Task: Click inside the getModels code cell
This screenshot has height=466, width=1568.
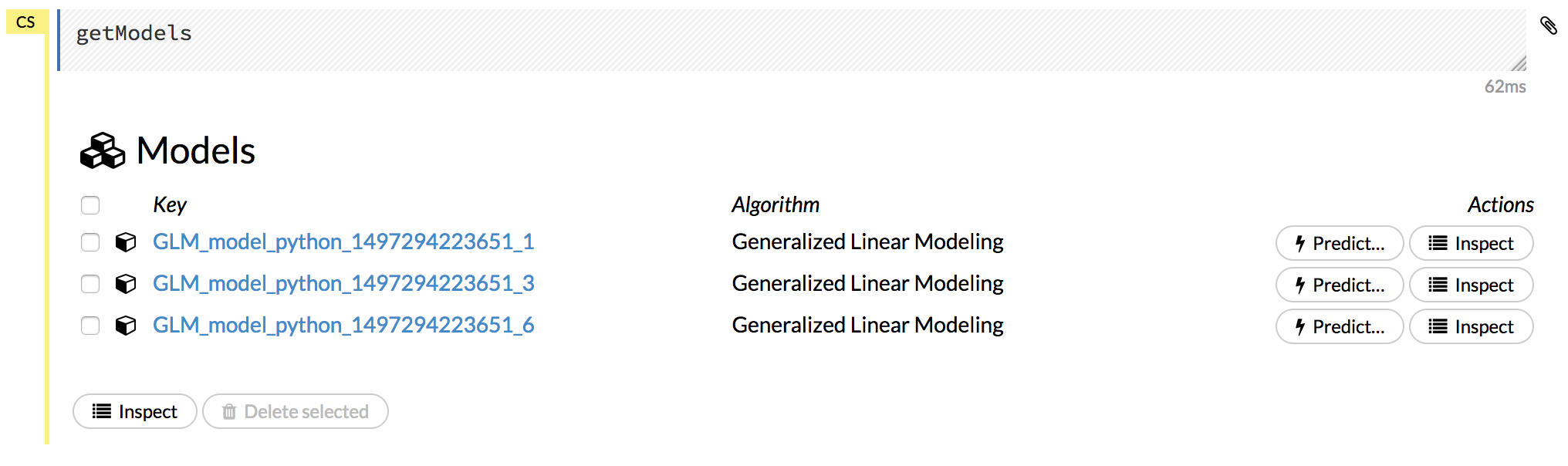Action: click(463, 35)
